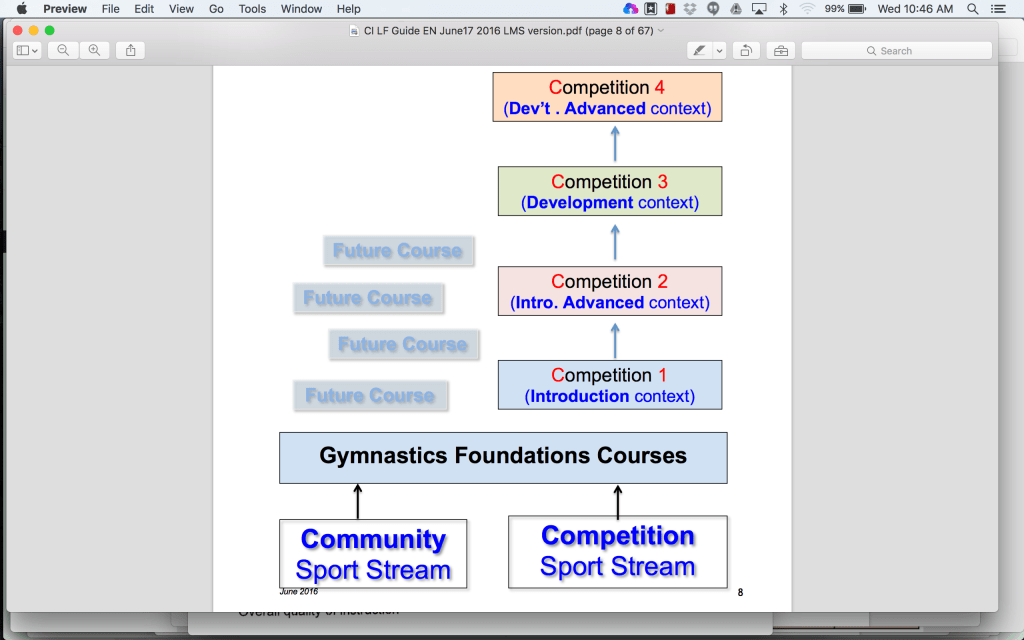This screenshot has height=640, width=1024.
Task: Open the Share button in toolbar
Action: pos(130,50)
